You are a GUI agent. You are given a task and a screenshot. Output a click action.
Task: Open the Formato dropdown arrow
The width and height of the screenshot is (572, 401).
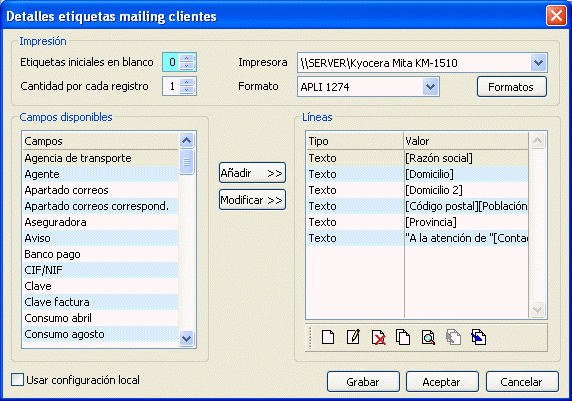pyautogui.click(x=430, y=87)
